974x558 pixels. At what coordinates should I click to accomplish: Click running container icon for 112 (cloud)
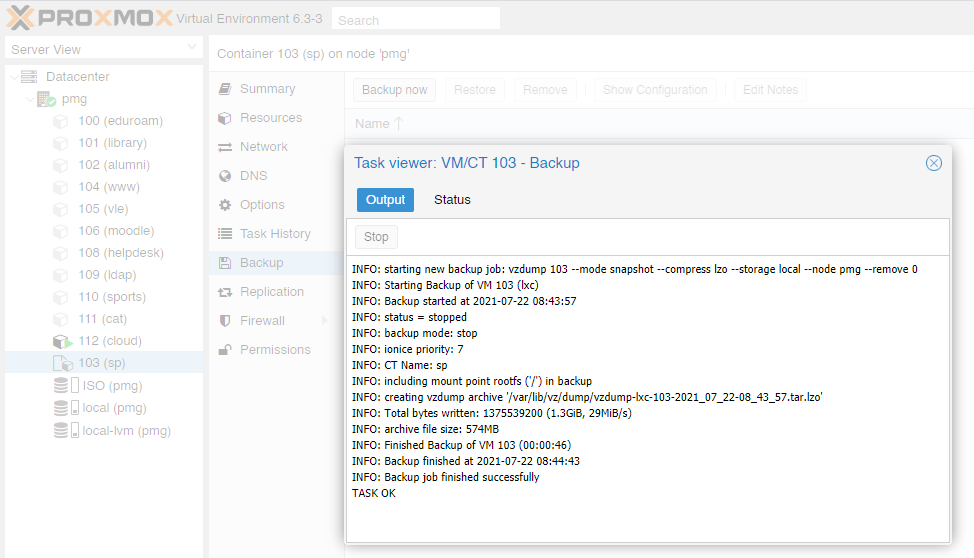pyautogui.click(x=62, y=341)
